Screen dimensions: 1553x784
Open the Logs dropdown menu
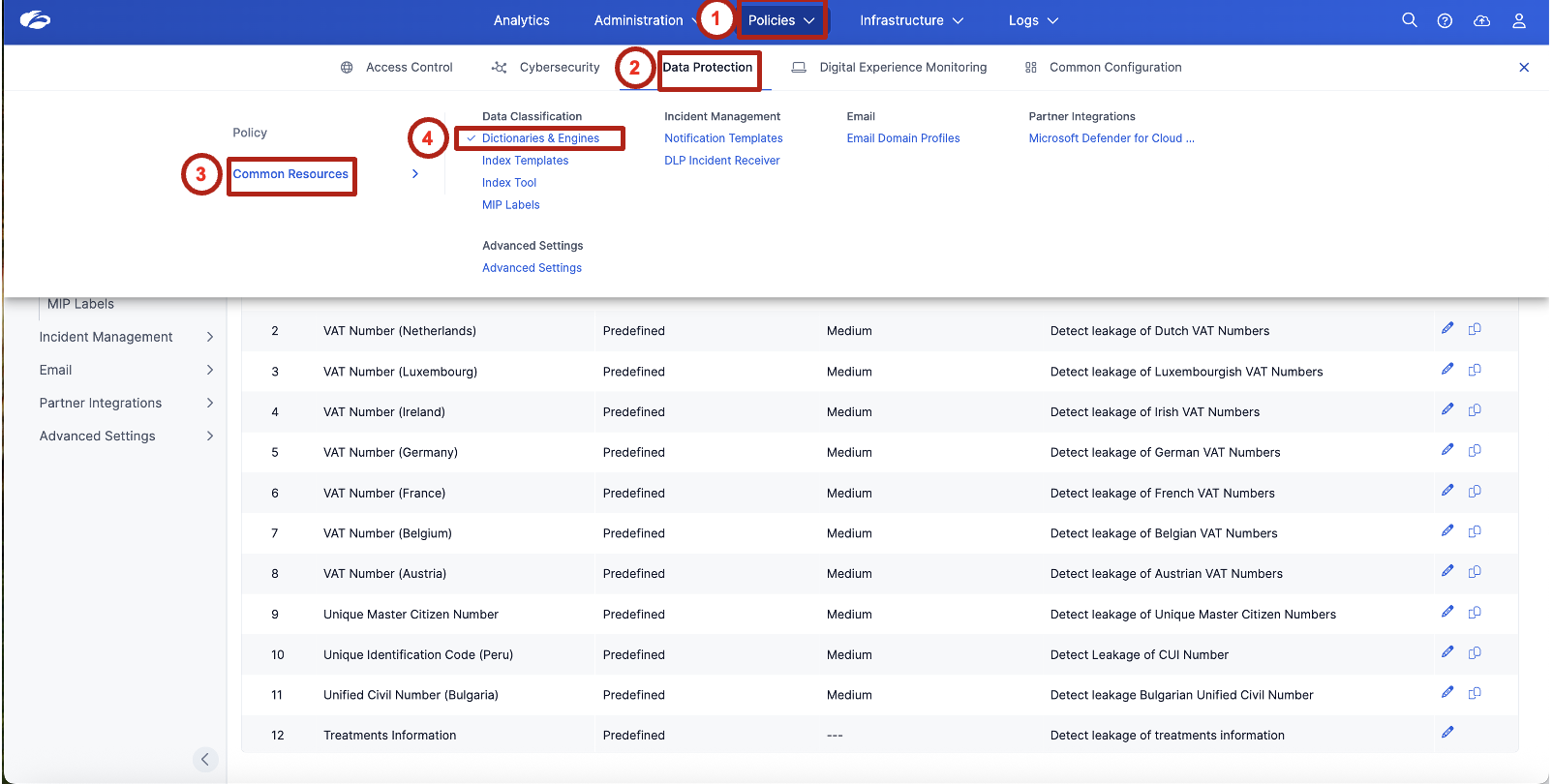pos(1033,20)
